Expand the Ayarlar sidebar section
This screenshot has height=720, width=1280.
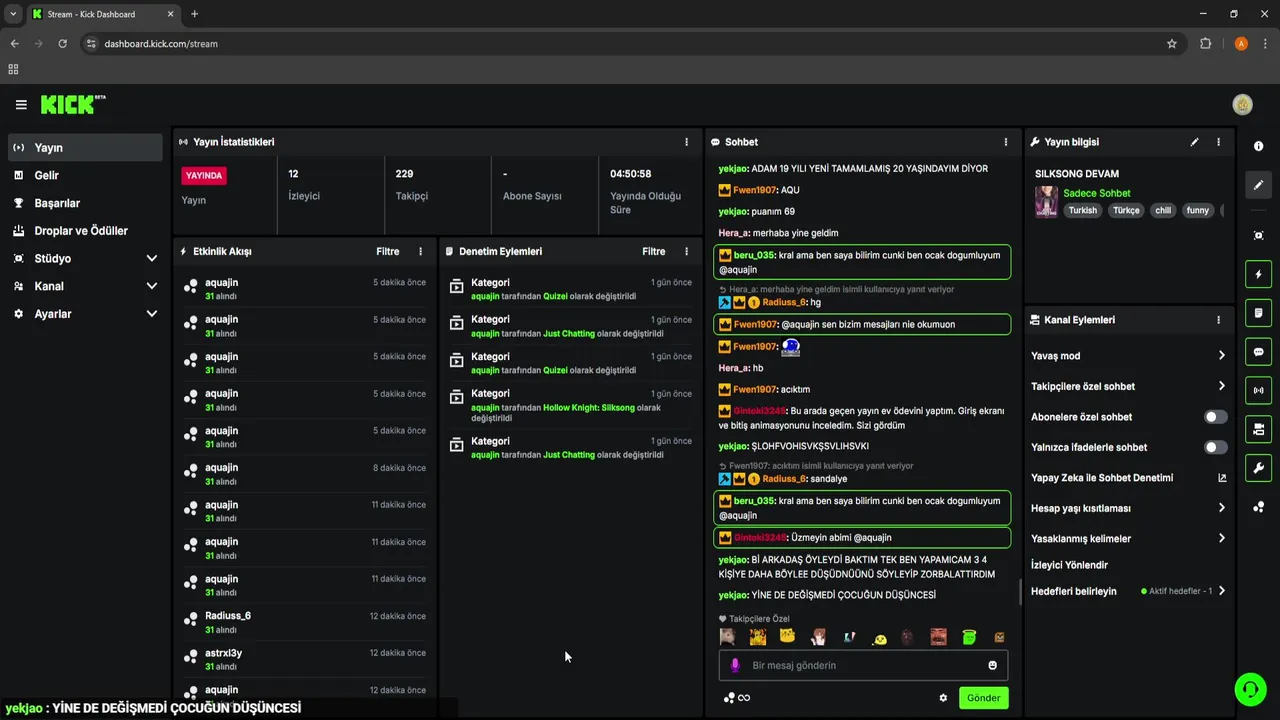[152, 314]
